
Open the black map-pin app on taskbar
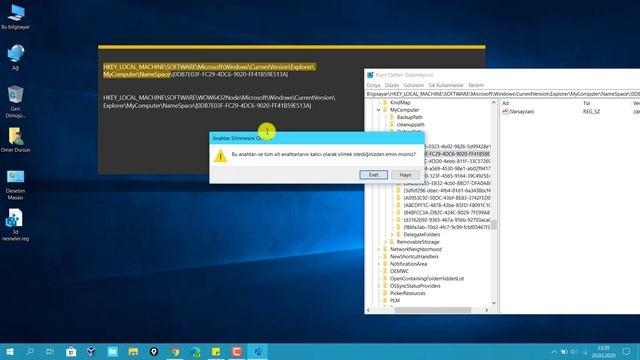tap(154, 351)
